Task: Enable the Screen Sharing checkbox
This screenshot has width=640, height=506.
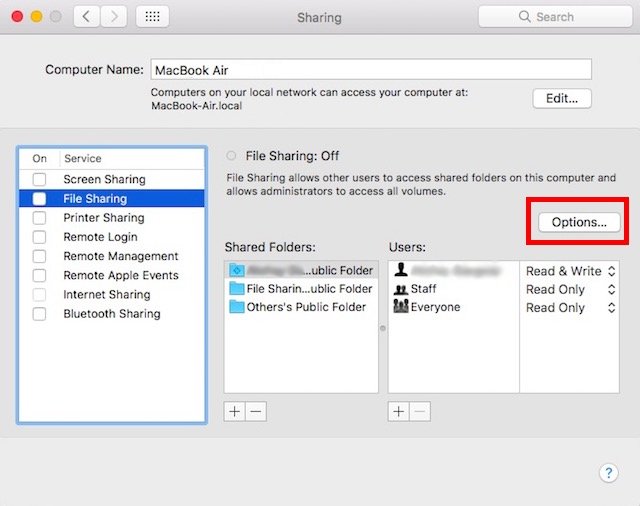Action: point(39,180)
